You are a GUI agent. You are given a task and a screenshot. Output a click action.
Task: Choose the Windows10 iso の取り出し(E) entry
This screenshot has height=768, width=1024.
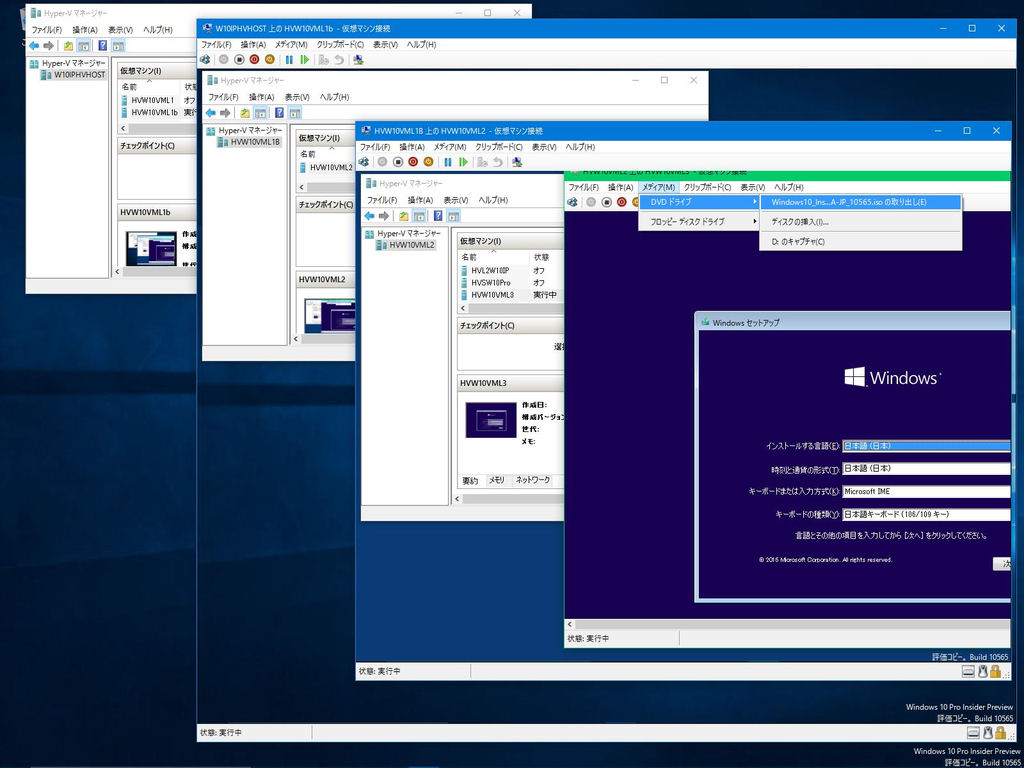pos(861,202)
